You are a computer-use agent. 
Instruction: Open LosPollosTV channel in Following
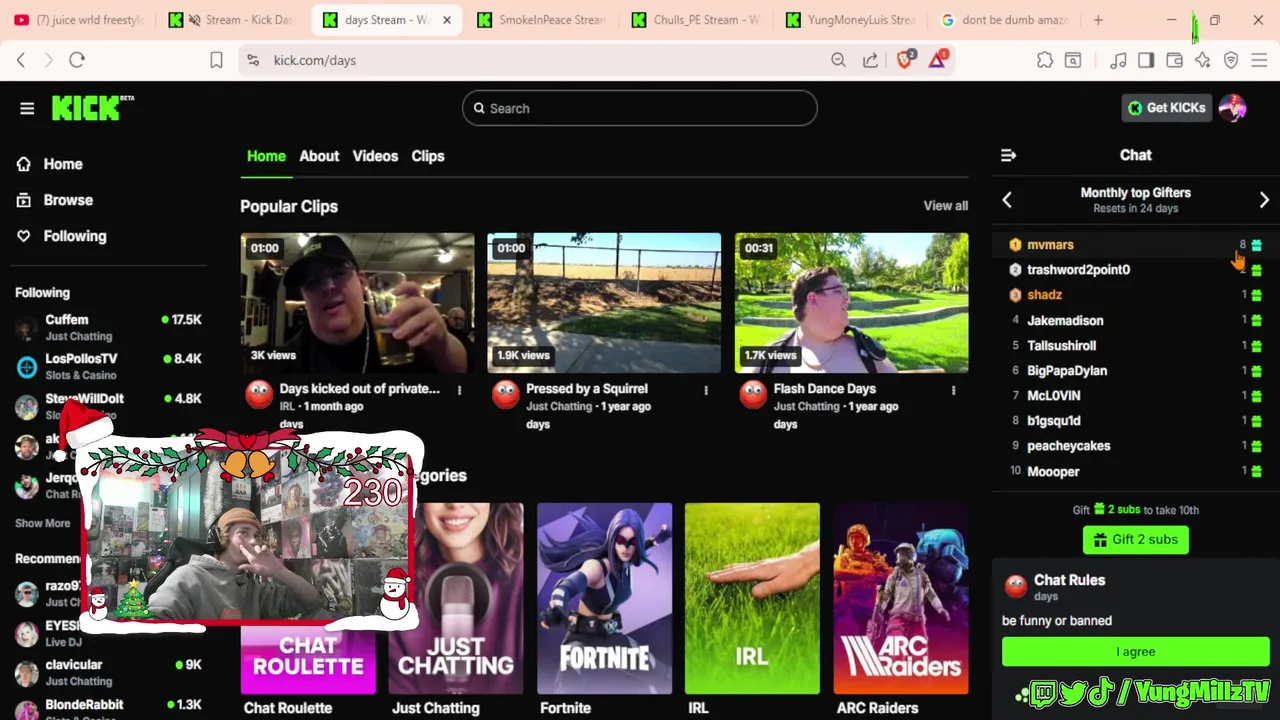108,366
